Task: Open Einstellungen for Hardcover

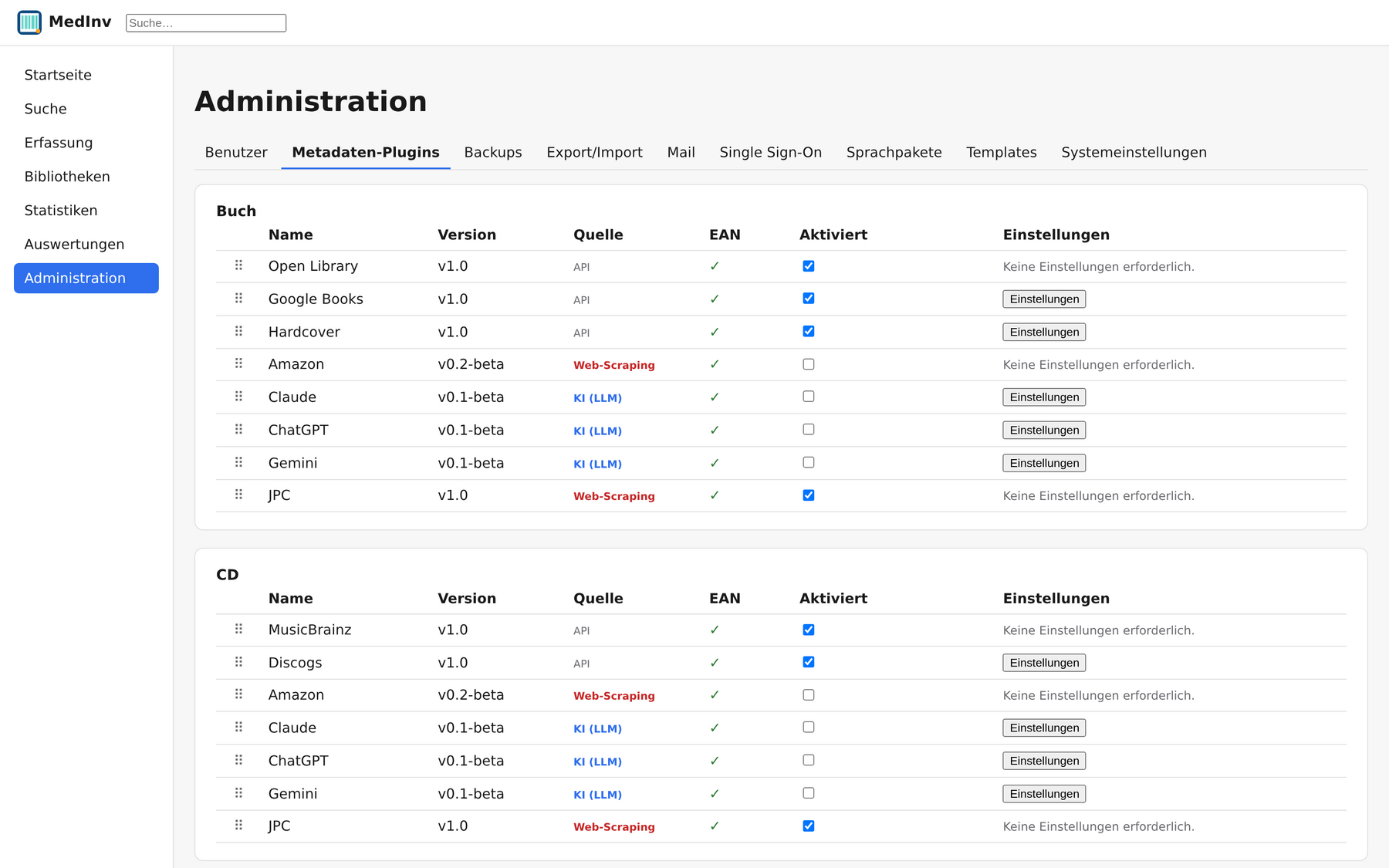Action: tap(1044, 332)
